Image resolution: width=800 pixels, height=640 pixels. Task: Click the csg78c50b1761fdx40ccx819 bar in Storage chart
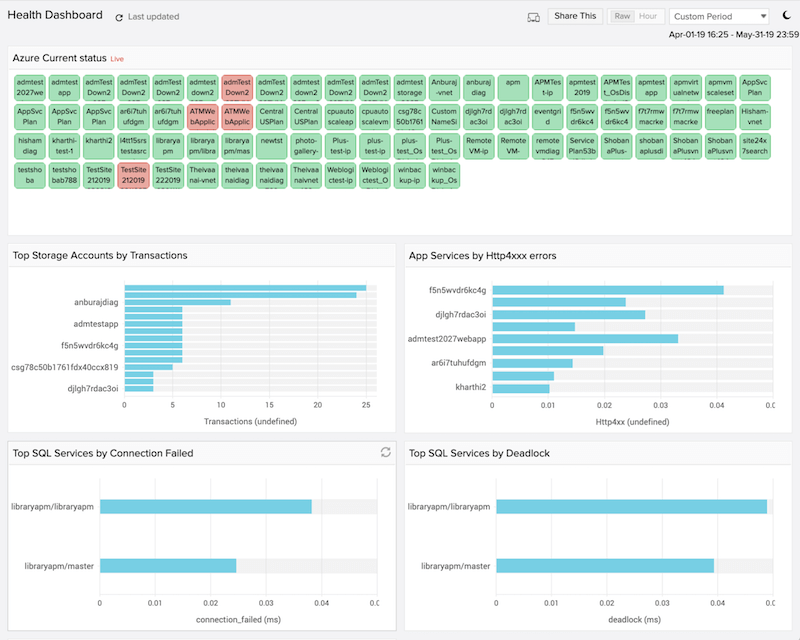pos(148,367)
